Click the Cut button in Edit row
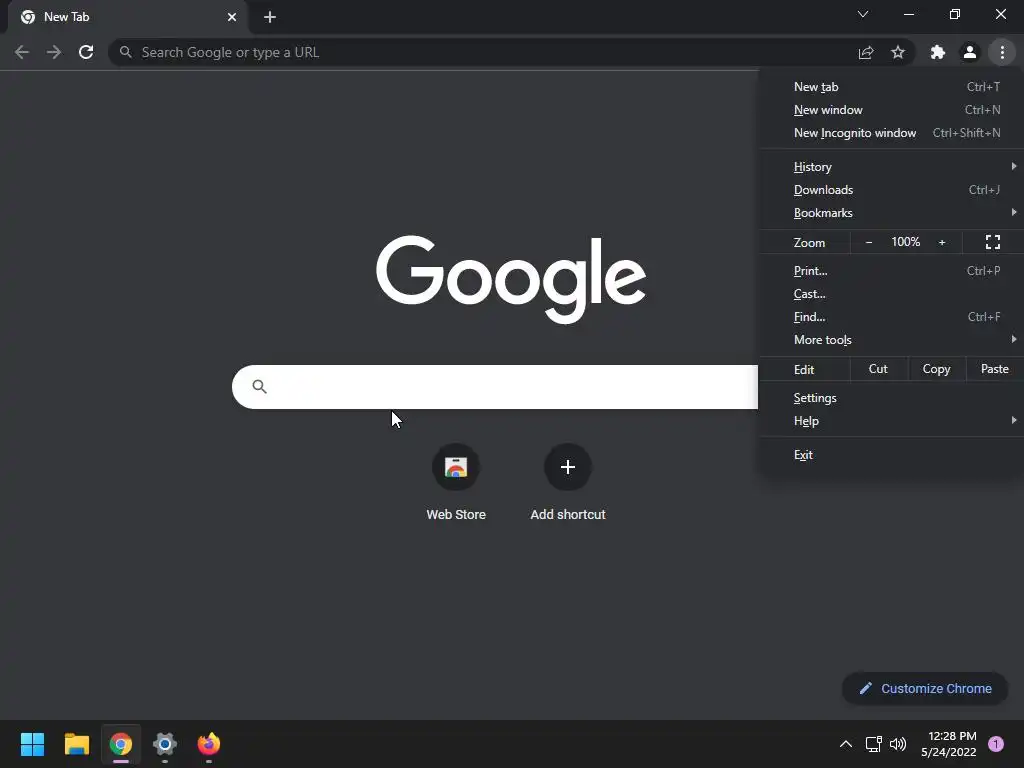The width and height of the screenshot is (1024, 768). pos(878,369)
